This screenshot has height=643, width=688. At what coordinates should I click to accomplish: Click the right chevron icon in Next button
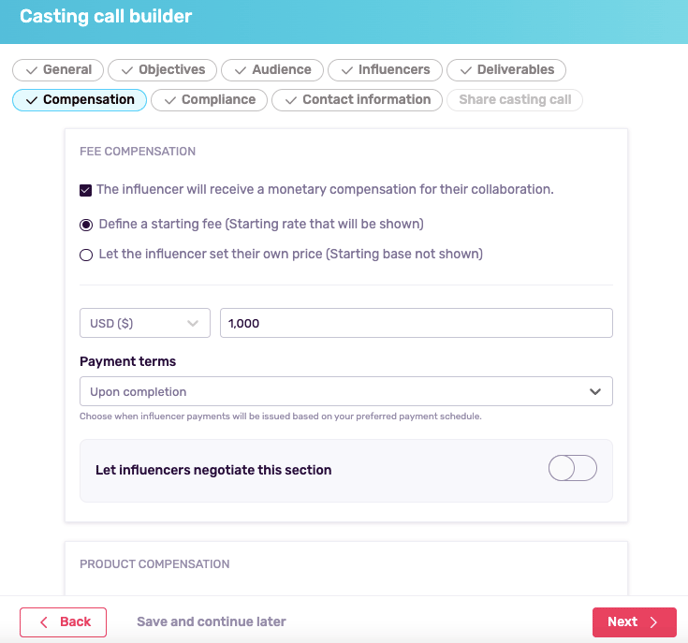[x=654, y=622]
